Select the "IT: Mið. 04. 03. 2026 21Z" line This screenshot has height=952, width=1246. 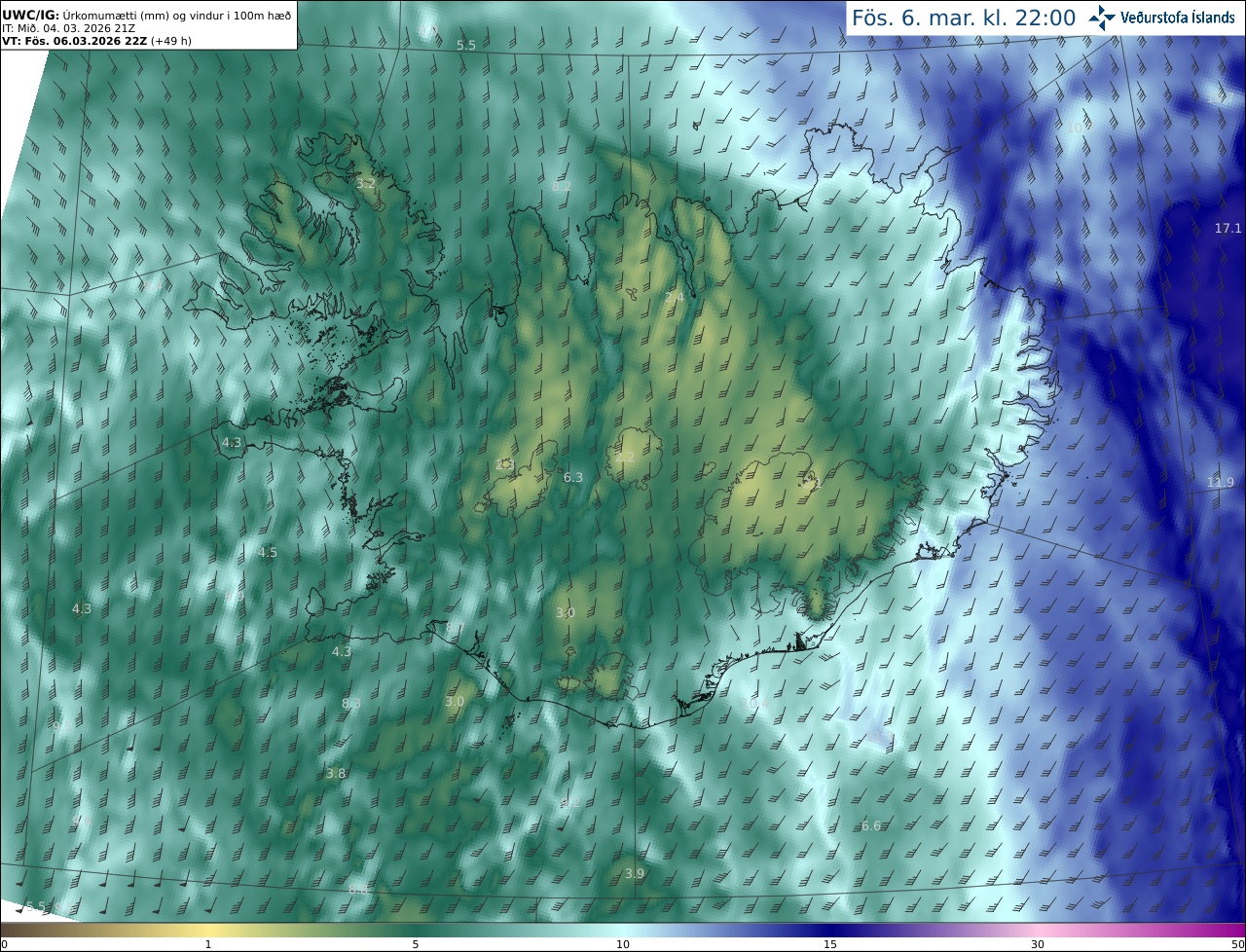(68, 28)
